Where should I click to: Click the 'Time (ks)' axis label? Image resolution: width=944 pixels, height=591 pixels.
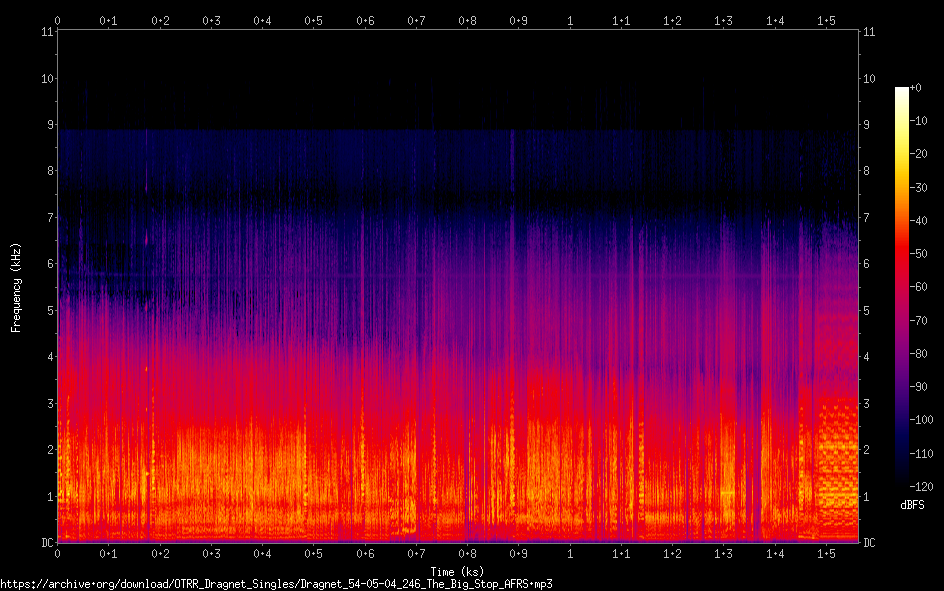(457, 571)
